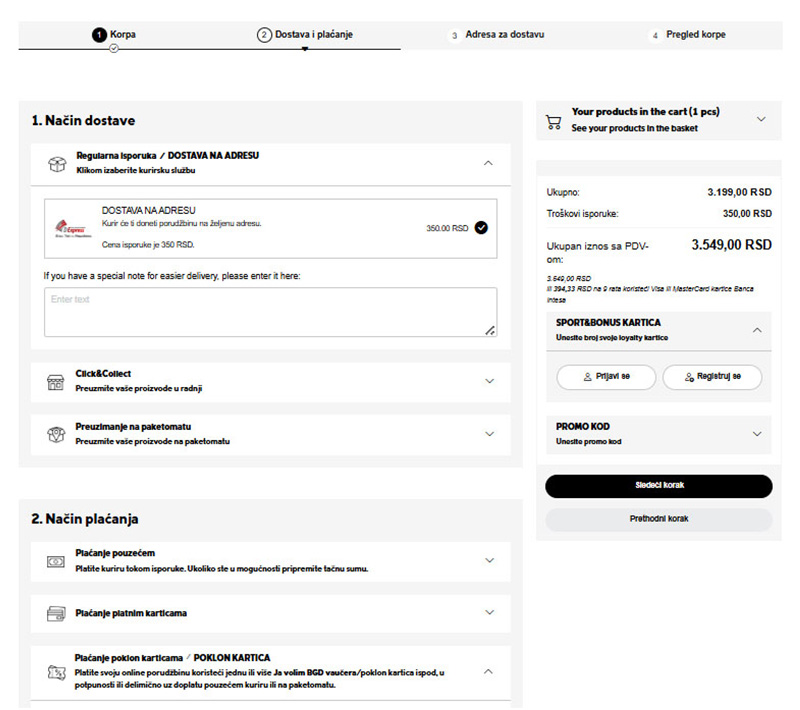Click the shopping cart icon in products summary

[x=553, y=121]
